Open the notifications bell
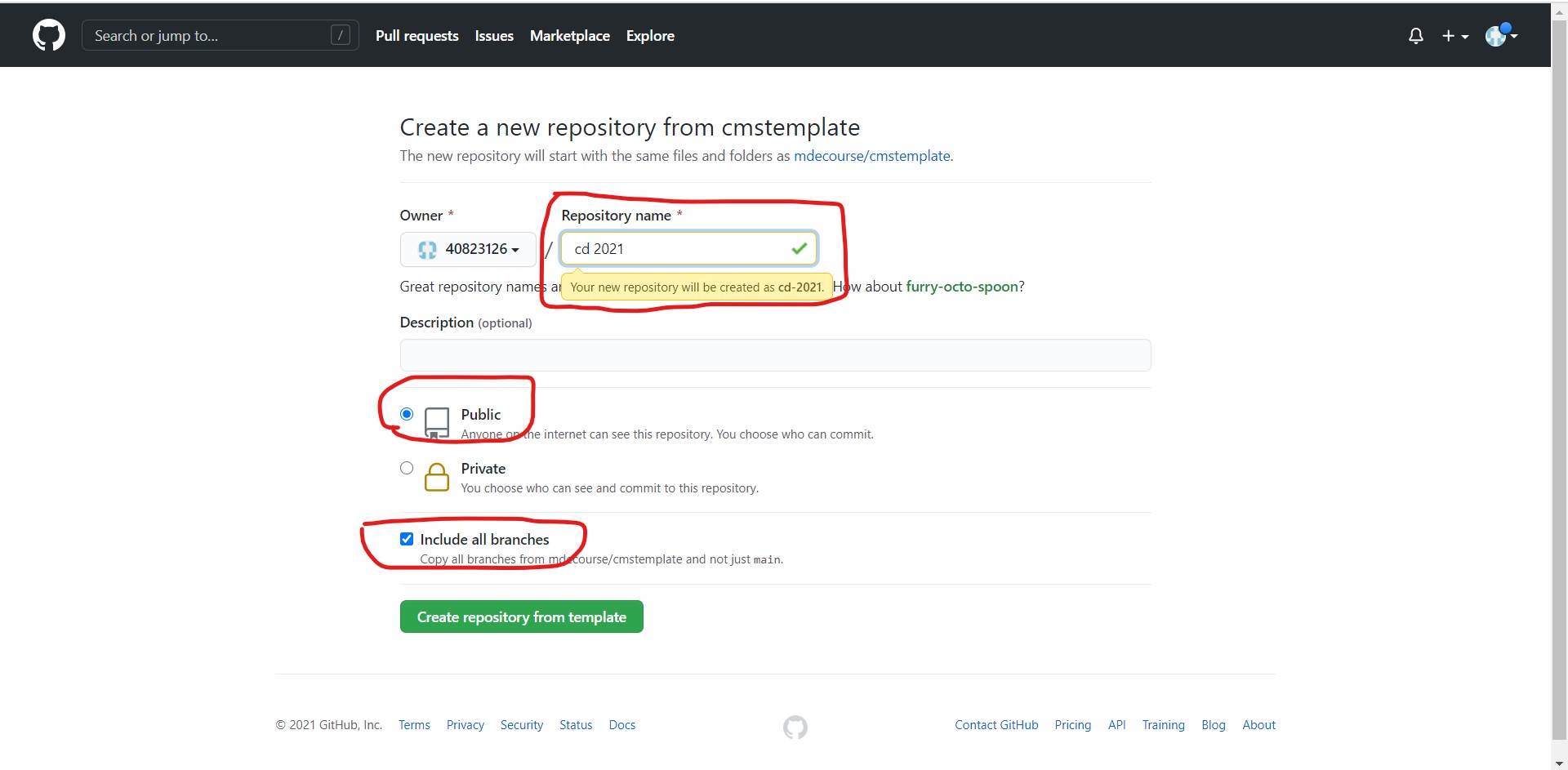This screenshot has width=1568, height=770. 1416,36
